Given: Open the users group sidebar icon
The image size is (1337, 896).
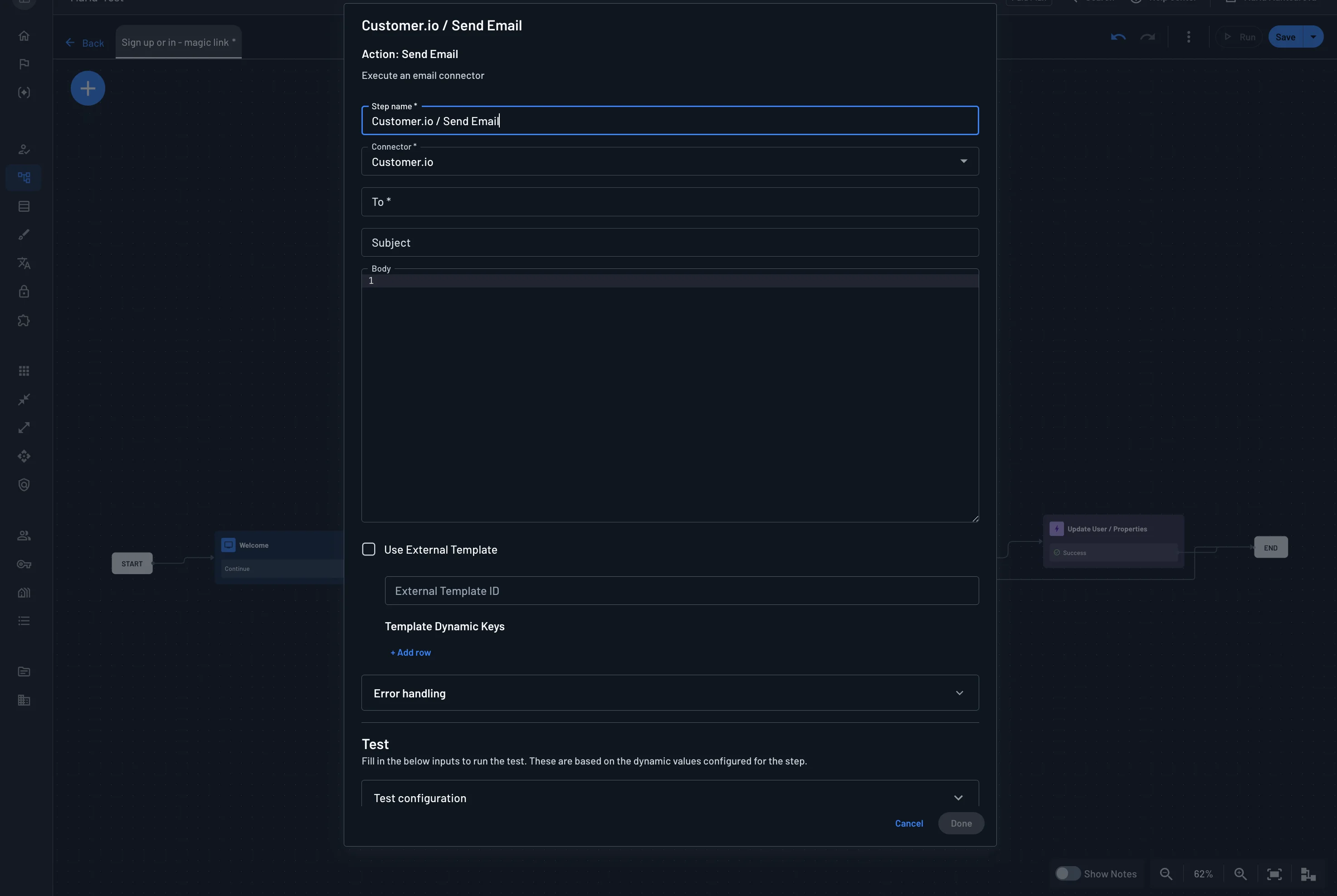Looking at the screenshot, I should coord(24,536).
